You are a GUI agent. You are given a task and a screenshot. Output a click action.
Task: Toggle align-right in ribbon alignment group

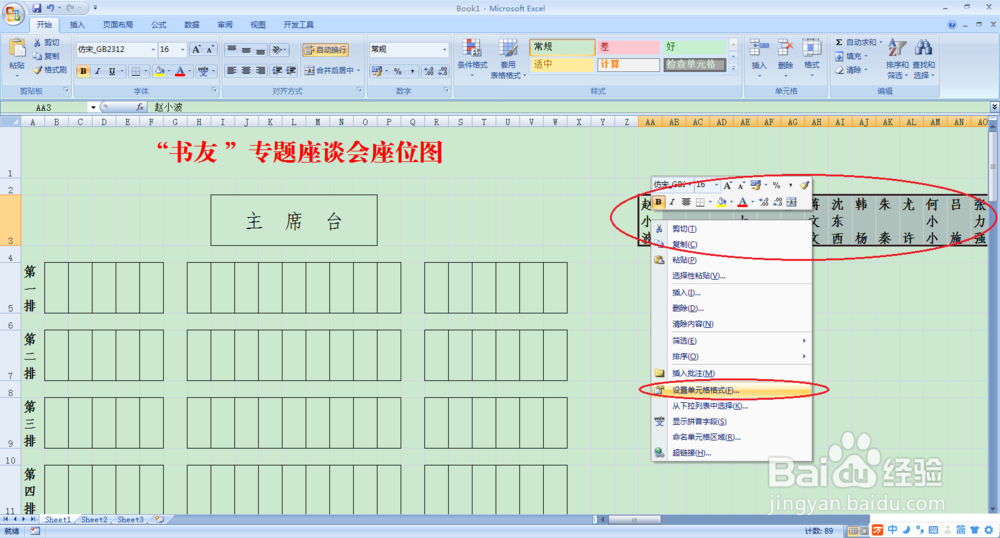tap(261, 70)
